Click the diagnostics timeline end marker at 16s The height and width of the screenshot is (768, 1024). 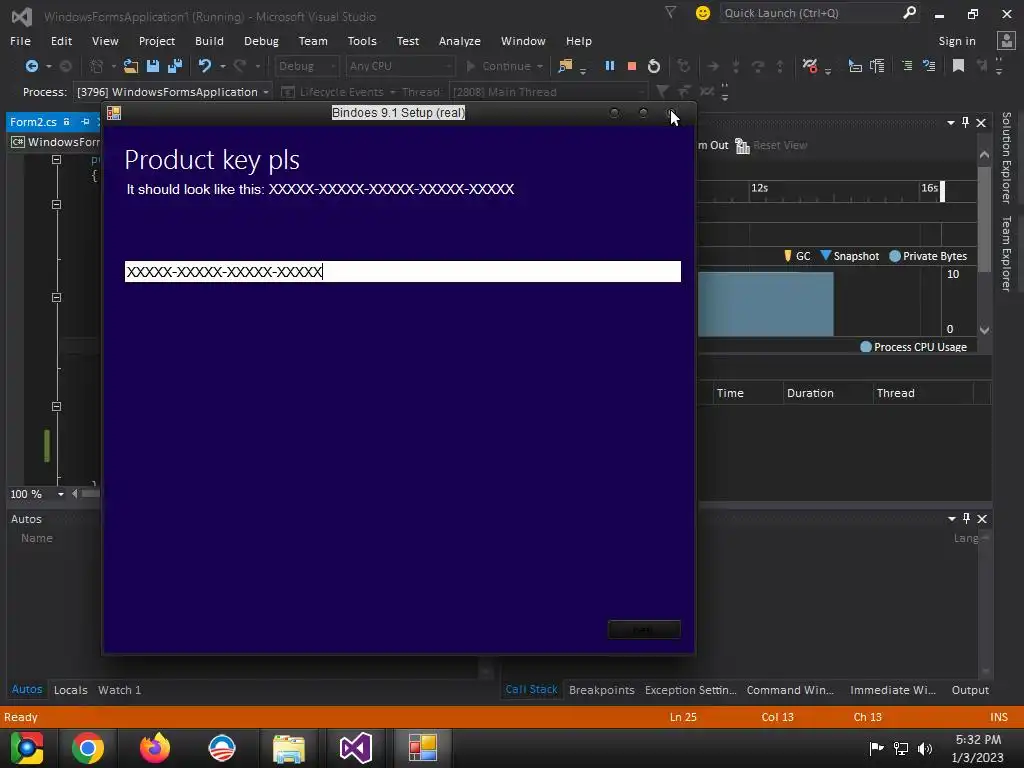coord(942,191)
